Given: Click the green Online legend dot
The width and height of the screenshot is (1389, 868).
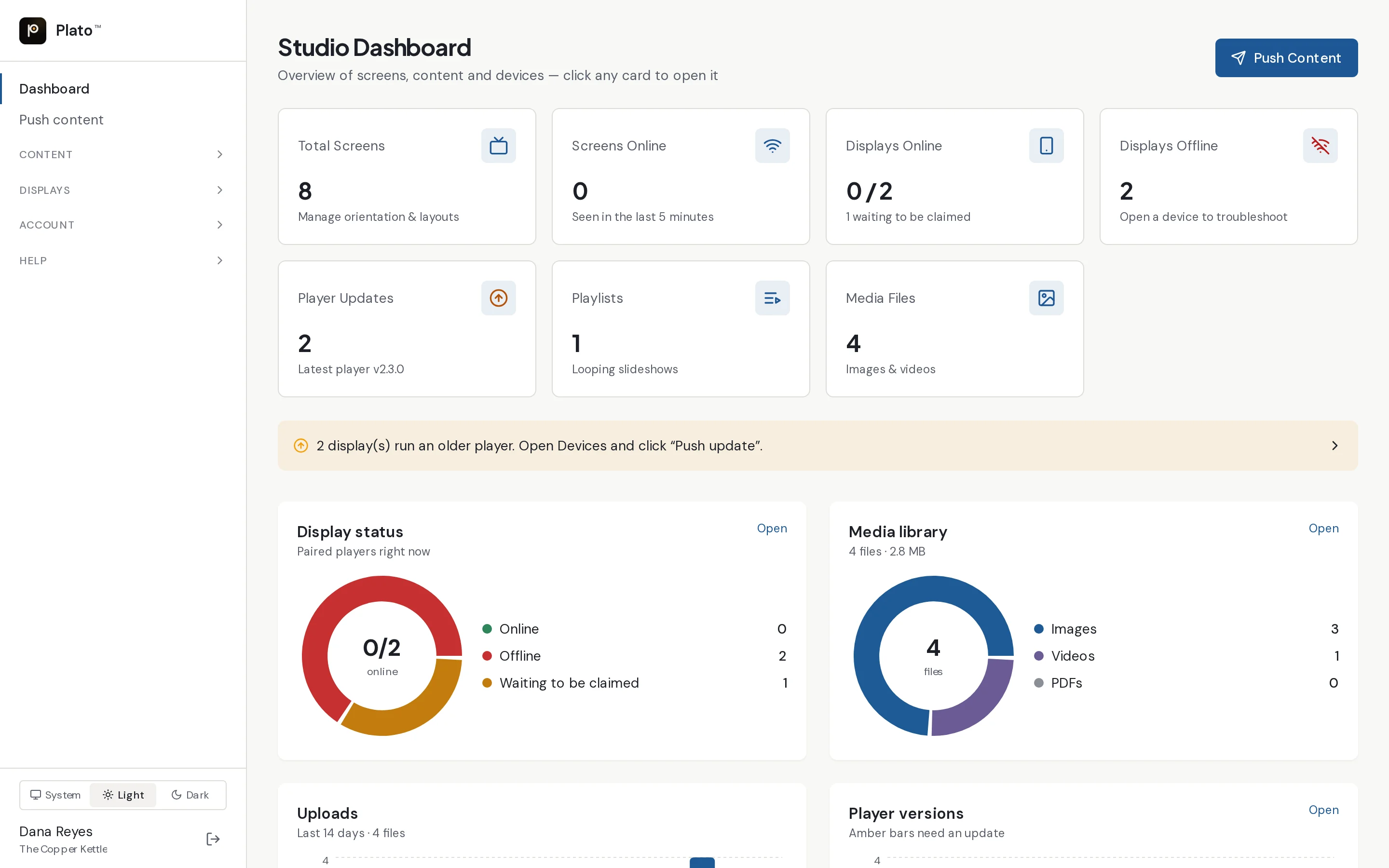Looking at the screenshot, I should 487,629.
